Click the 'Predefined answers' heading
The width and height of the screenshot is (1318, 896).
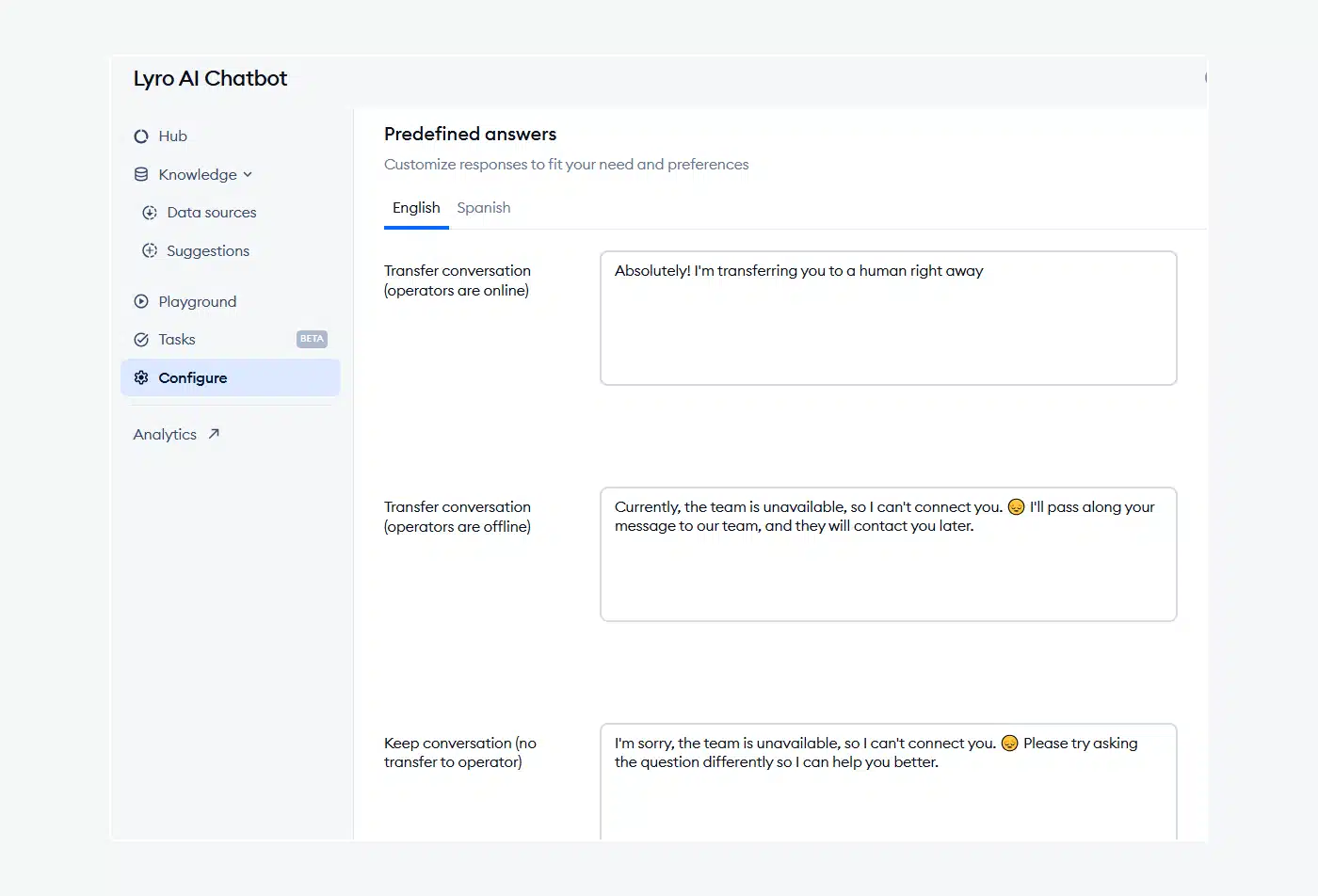pyautogui.click(x=470, y=134)
